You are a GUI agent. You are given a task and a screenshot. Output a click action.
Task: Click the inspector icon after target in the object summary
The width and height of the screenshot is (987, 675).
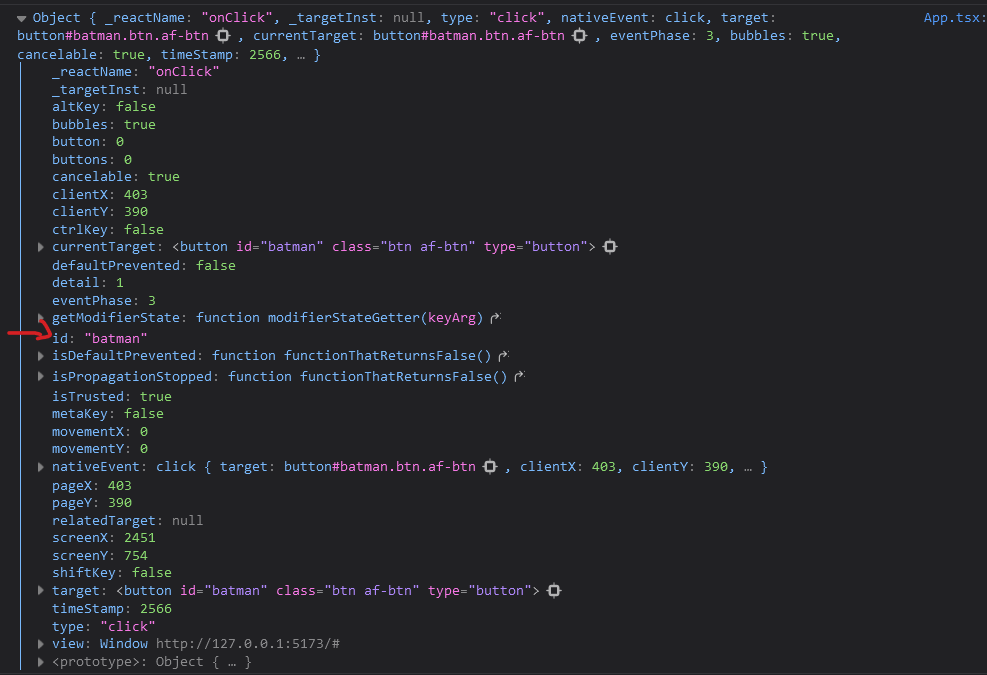223,36
